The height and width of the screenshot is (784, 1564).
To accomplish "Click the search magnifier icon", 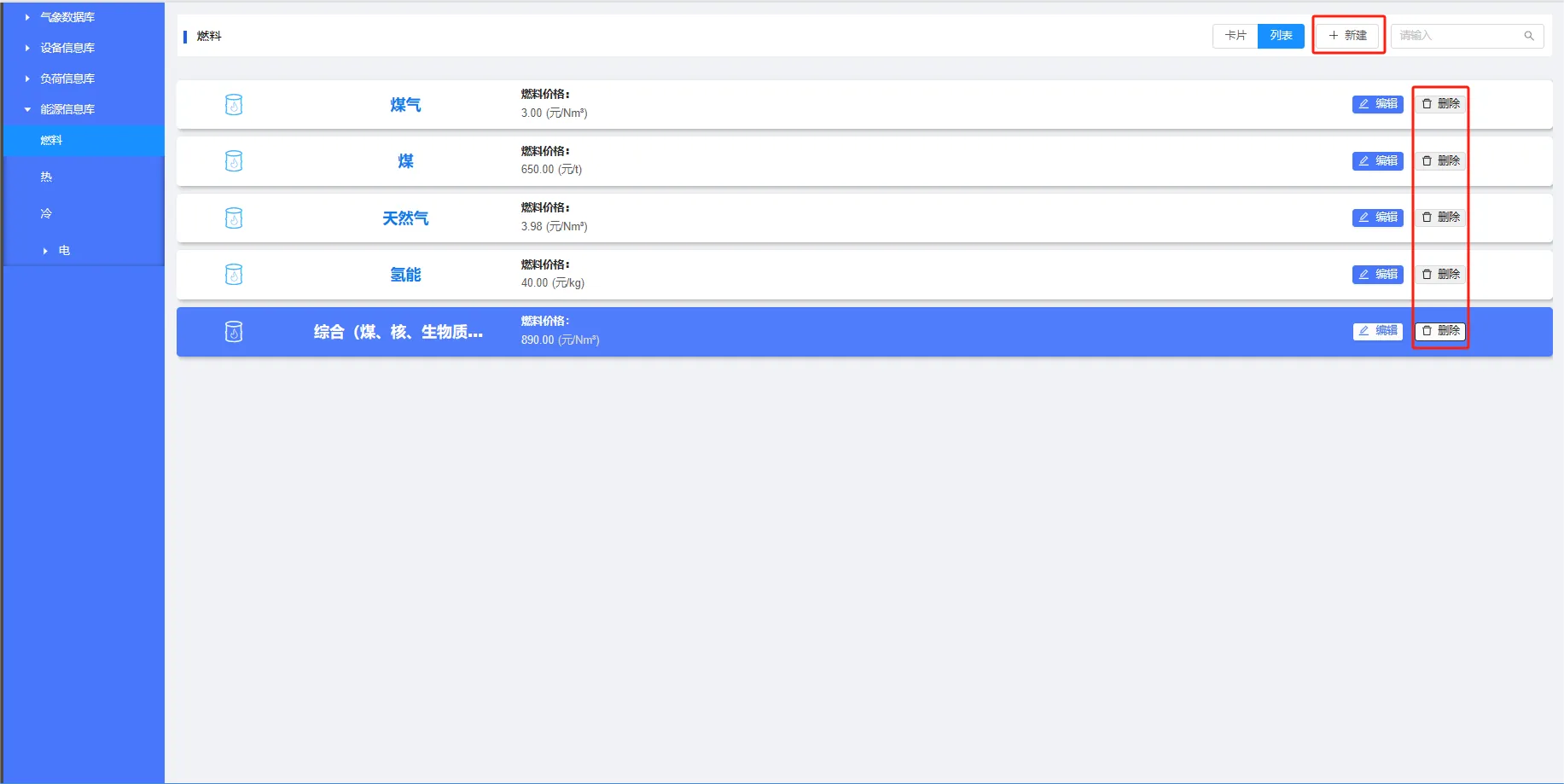I will coord(1529,36).
